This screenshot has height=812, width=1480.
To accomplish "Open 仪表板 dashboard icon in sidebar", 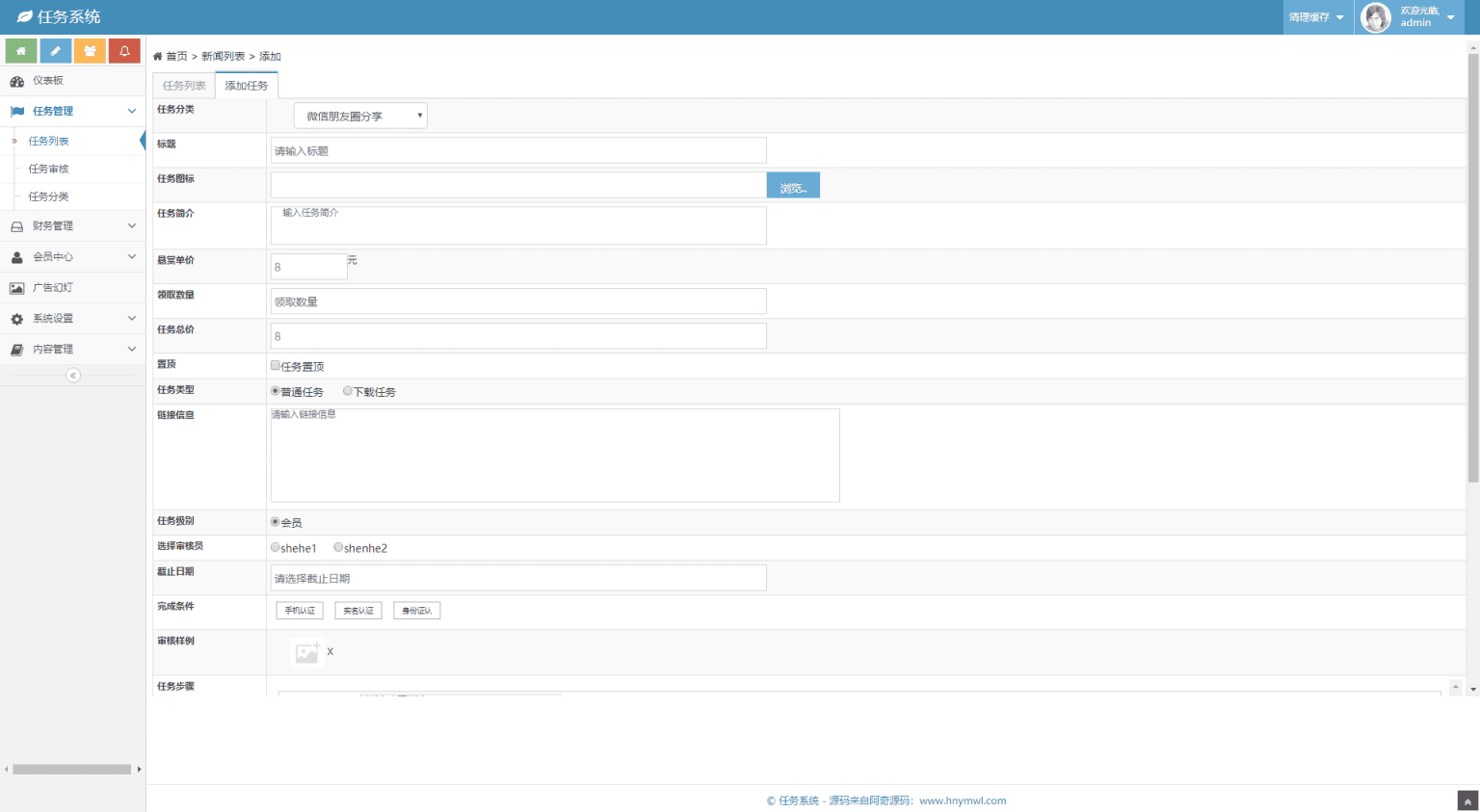I will 17,81.
